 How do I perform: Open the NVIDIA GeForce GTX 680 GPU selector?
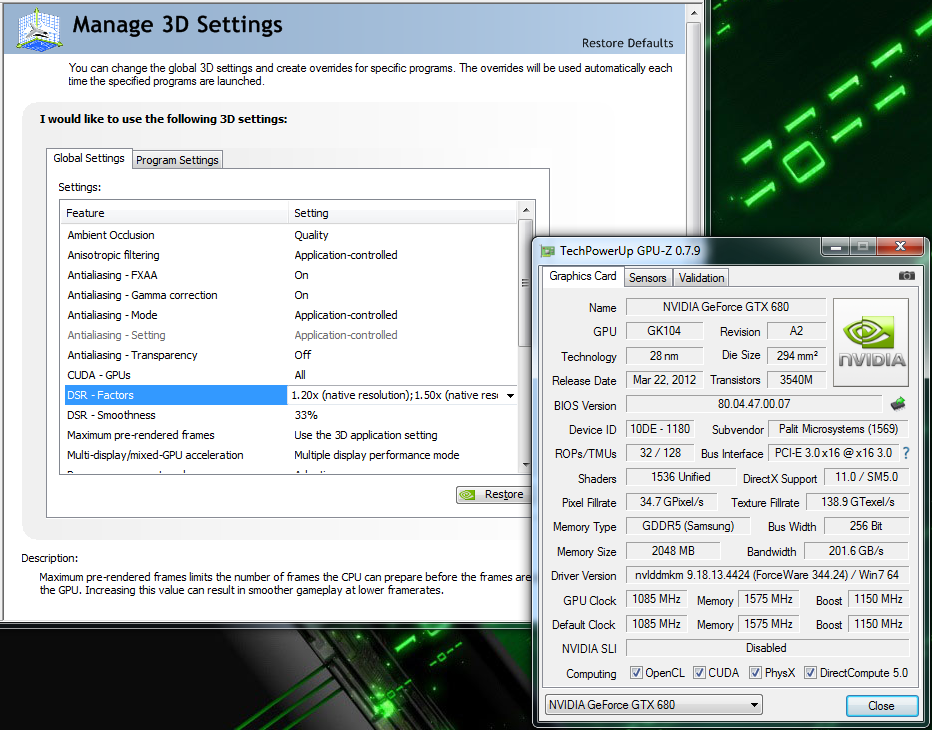click(x=653, y=705)
